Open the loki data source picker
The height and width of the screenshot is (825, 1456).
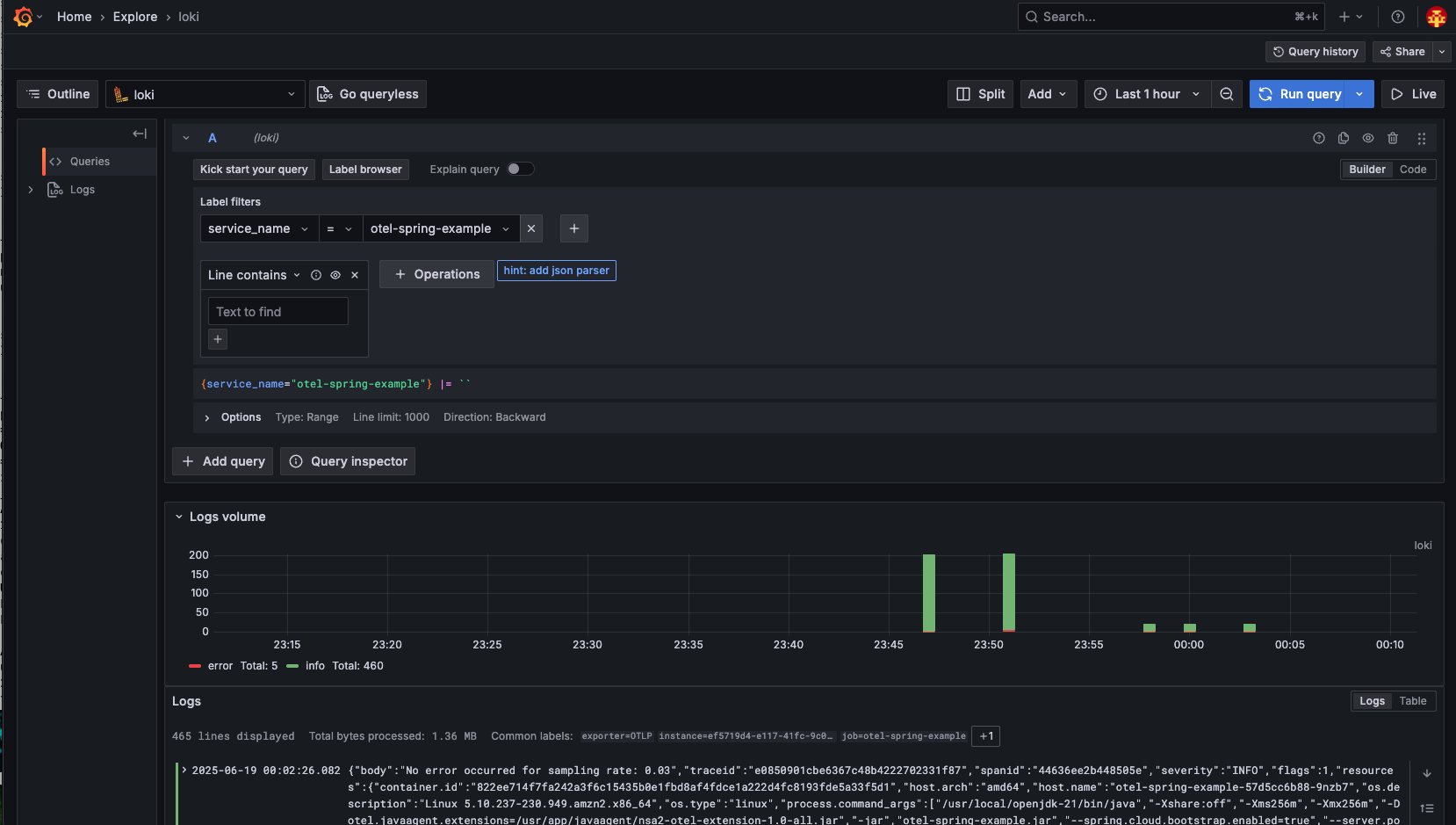coord(205,94)
